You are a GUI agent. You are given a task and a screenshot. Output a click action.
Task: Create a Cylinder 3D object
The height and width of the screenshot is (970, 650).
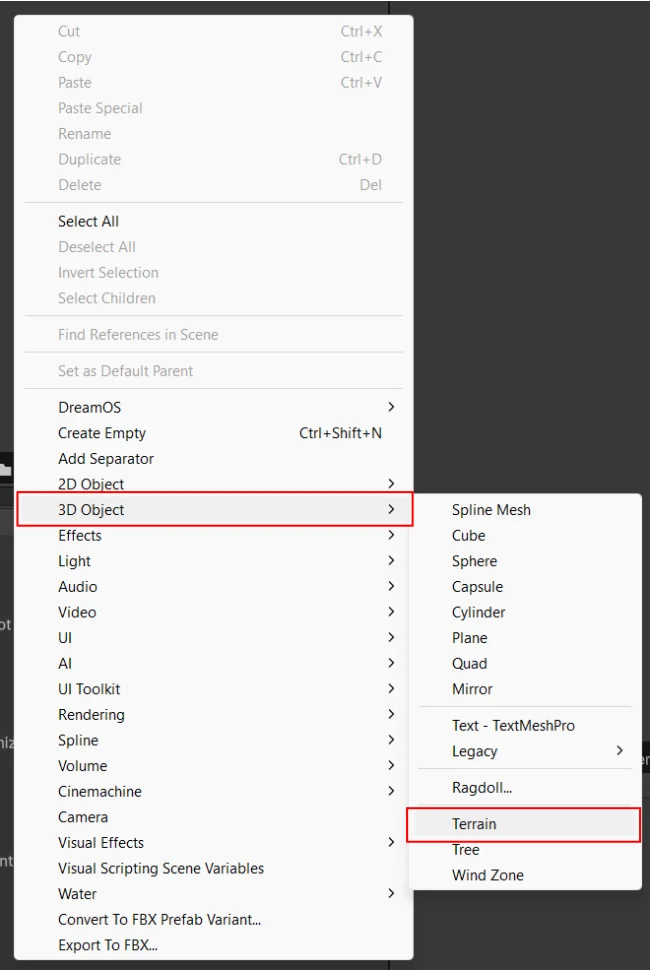point(525,612)
